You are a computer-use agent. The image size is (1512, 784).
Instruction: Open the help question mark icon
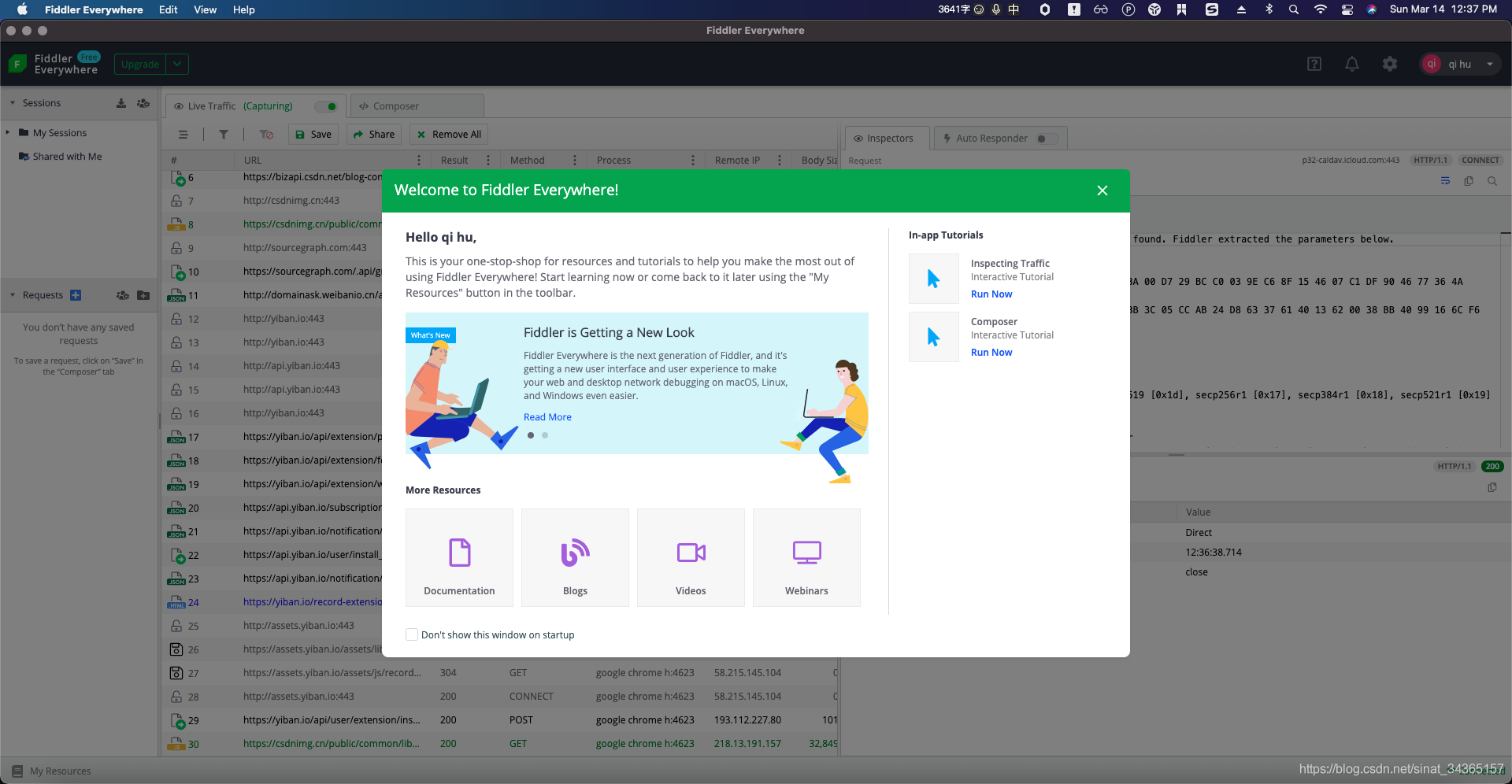(1314, 65)
